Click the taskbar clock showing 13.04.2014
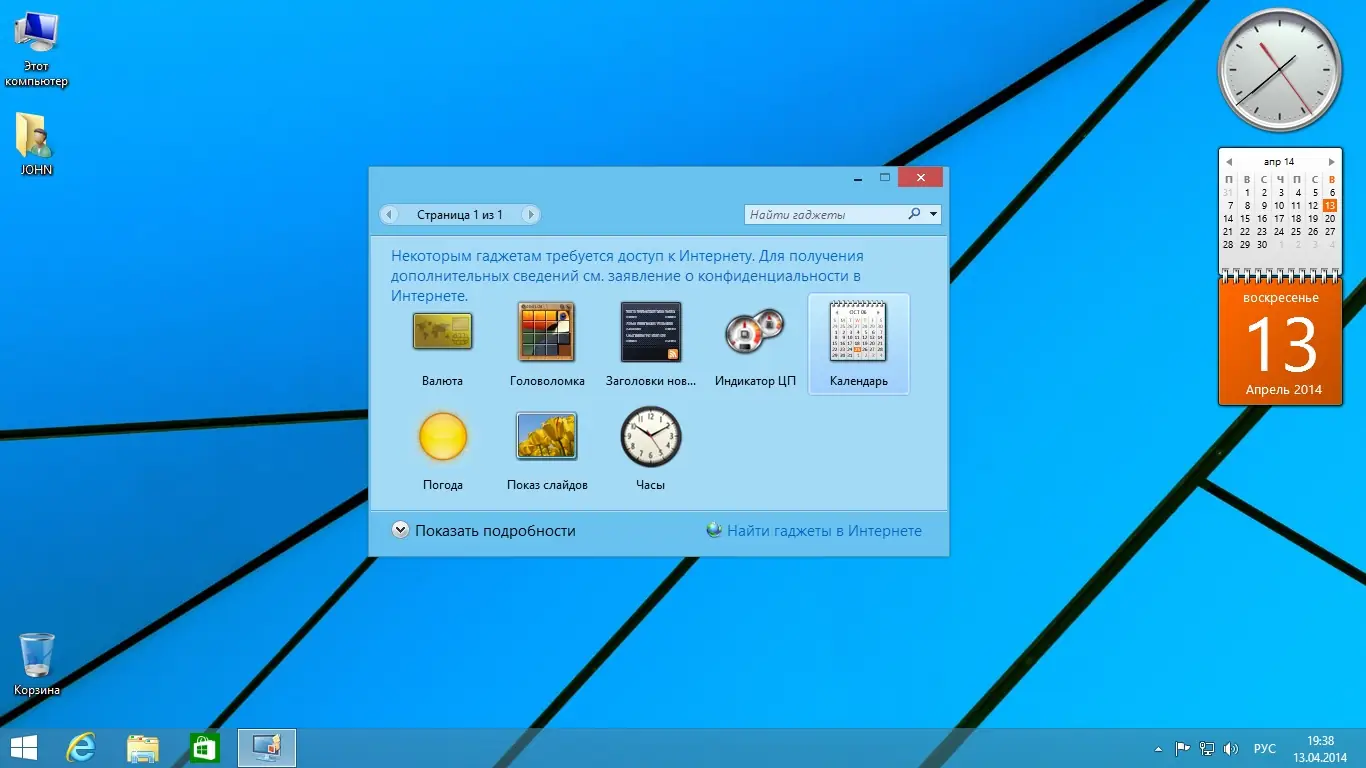Image resolution: width=1366 pixels, height=768 pixels. coord(1322,747)
